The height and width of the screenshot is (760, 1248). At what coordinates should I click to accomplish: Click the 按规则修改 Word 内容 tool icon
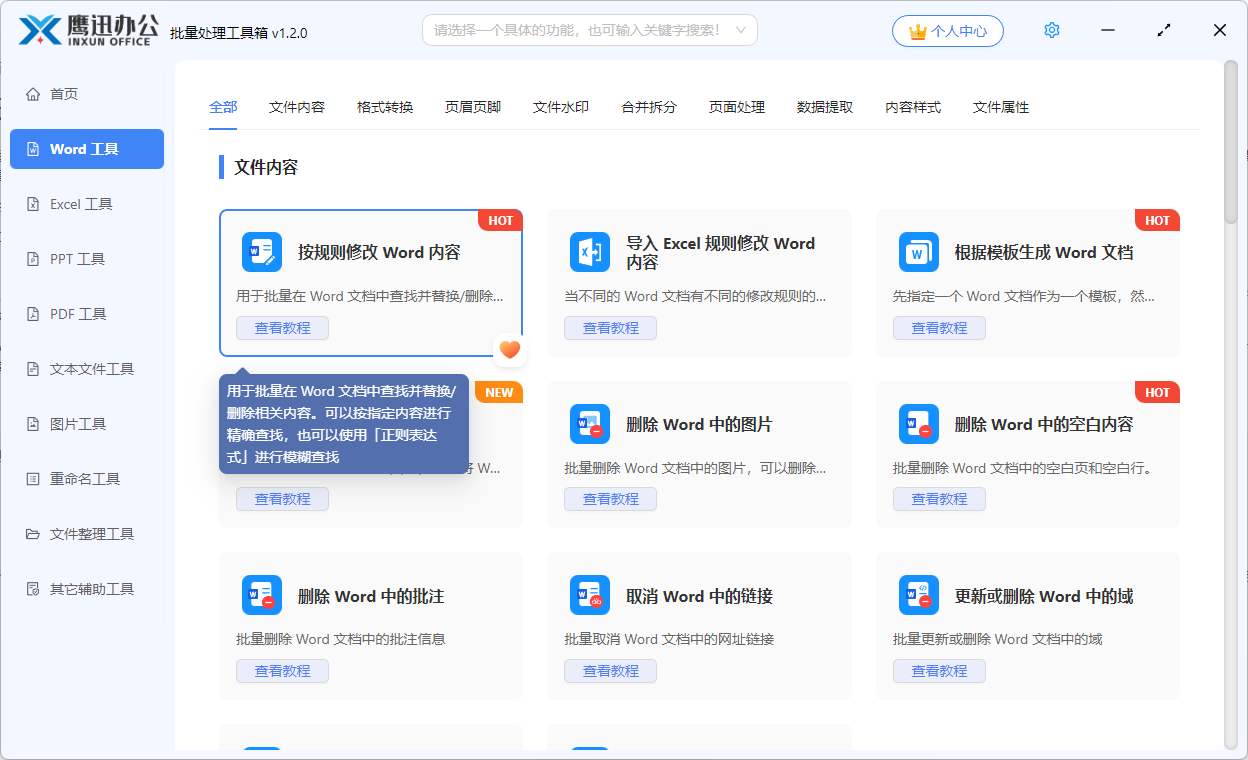point(261,252)
